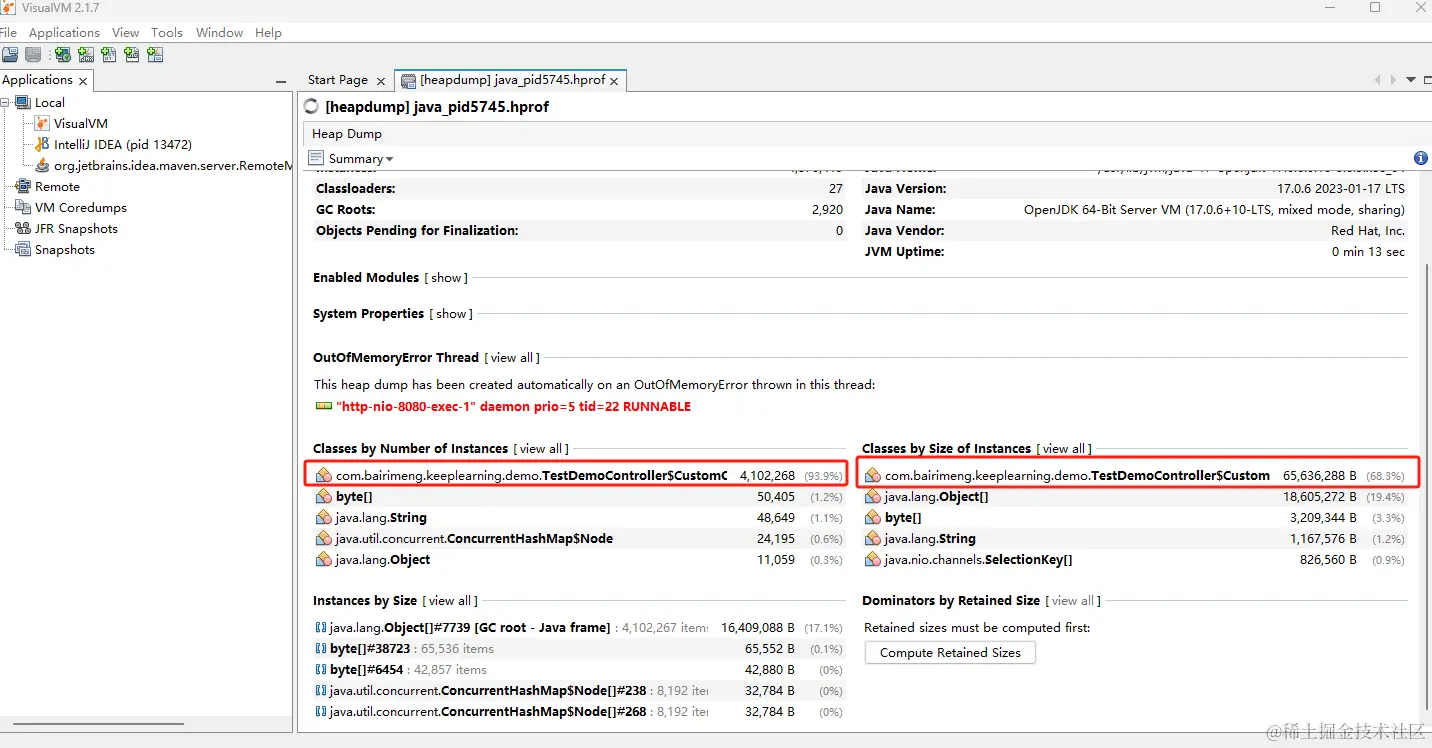Click class icon beside java.nio.channels.SelectionKey[]
This screenshot has height=748, width=1432.
point(873,560)
